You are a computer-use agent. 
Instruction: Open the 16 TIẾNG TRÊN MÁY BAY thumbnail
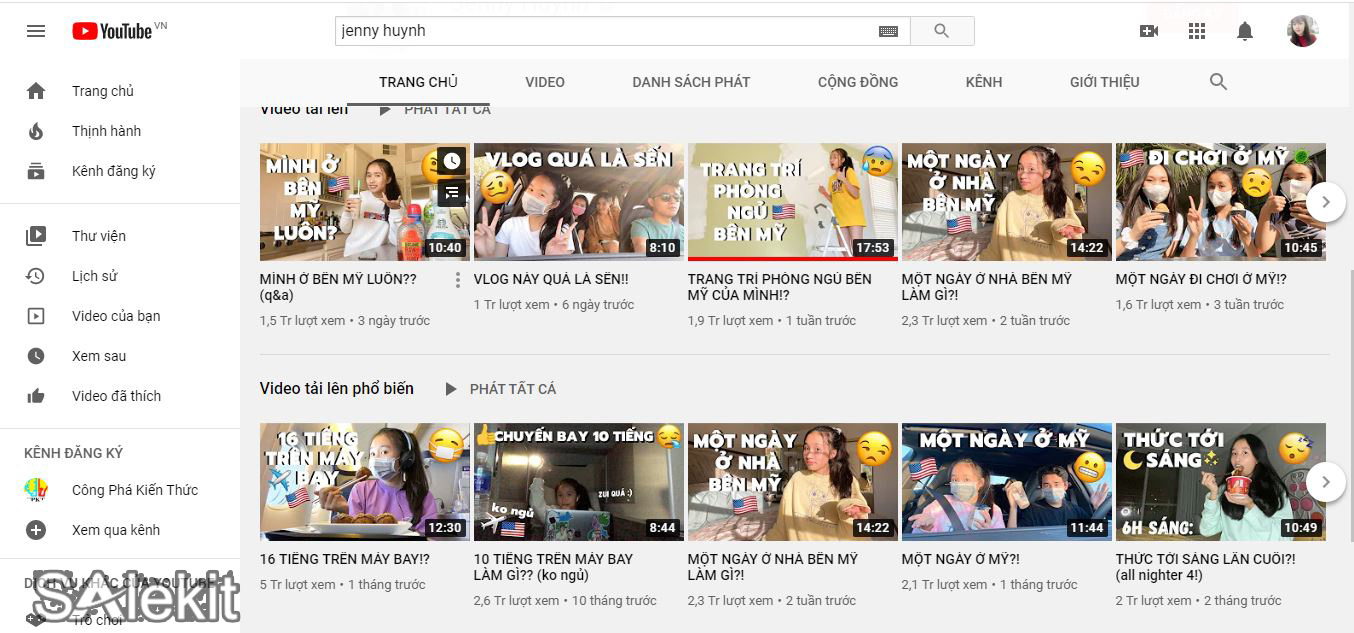[x=364, y=482]
